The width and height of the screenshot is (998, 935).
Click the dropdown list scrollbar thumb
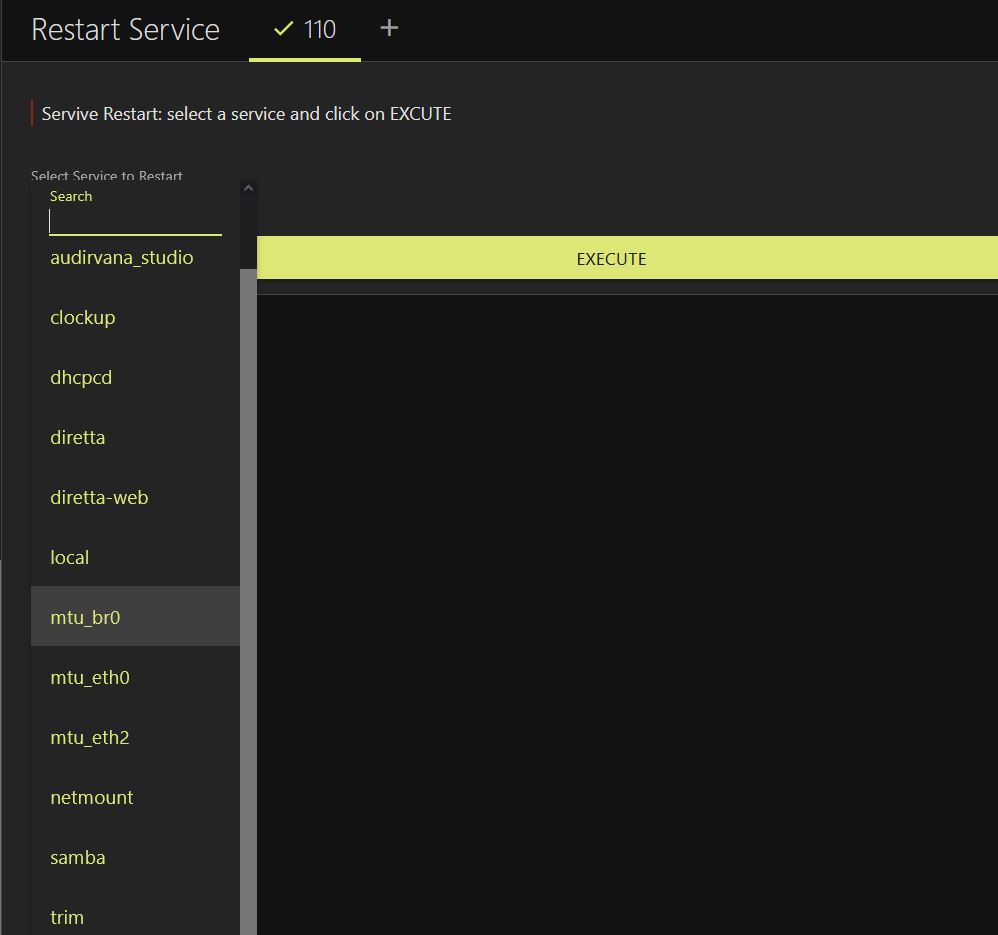click(248, 601)
